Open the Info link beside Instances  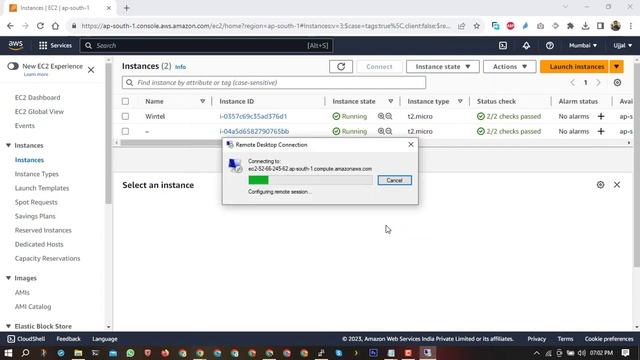(180, 67)
